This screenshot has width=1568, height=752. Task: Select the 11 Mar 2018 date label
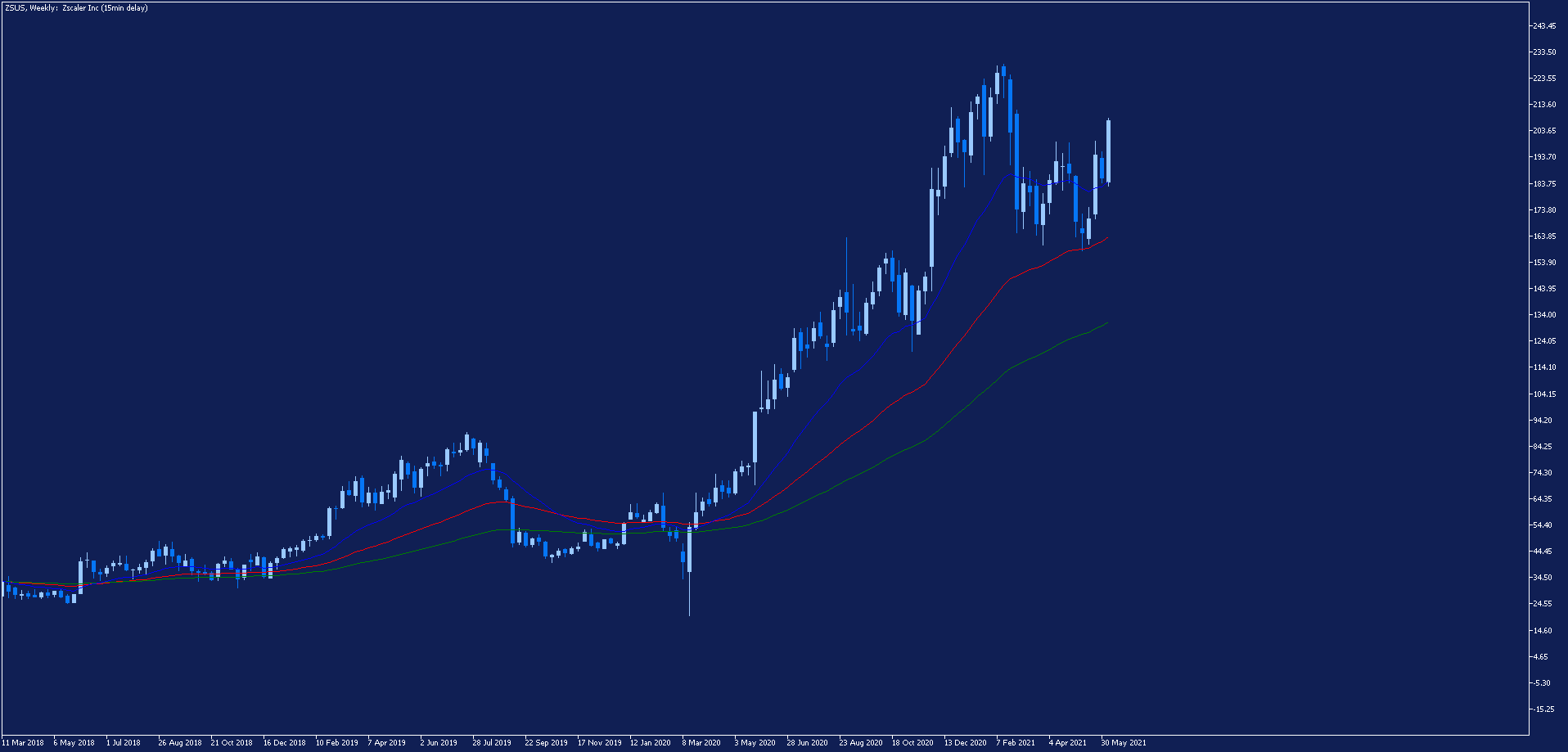click(x=23, y=743)
